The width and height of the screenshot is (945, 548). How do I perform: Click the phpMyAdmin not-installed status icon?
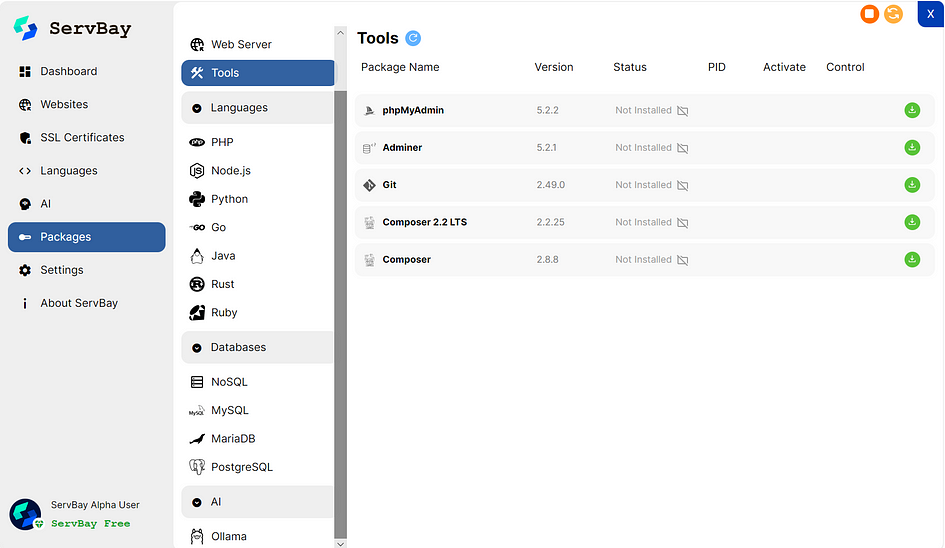coord(682,111)
